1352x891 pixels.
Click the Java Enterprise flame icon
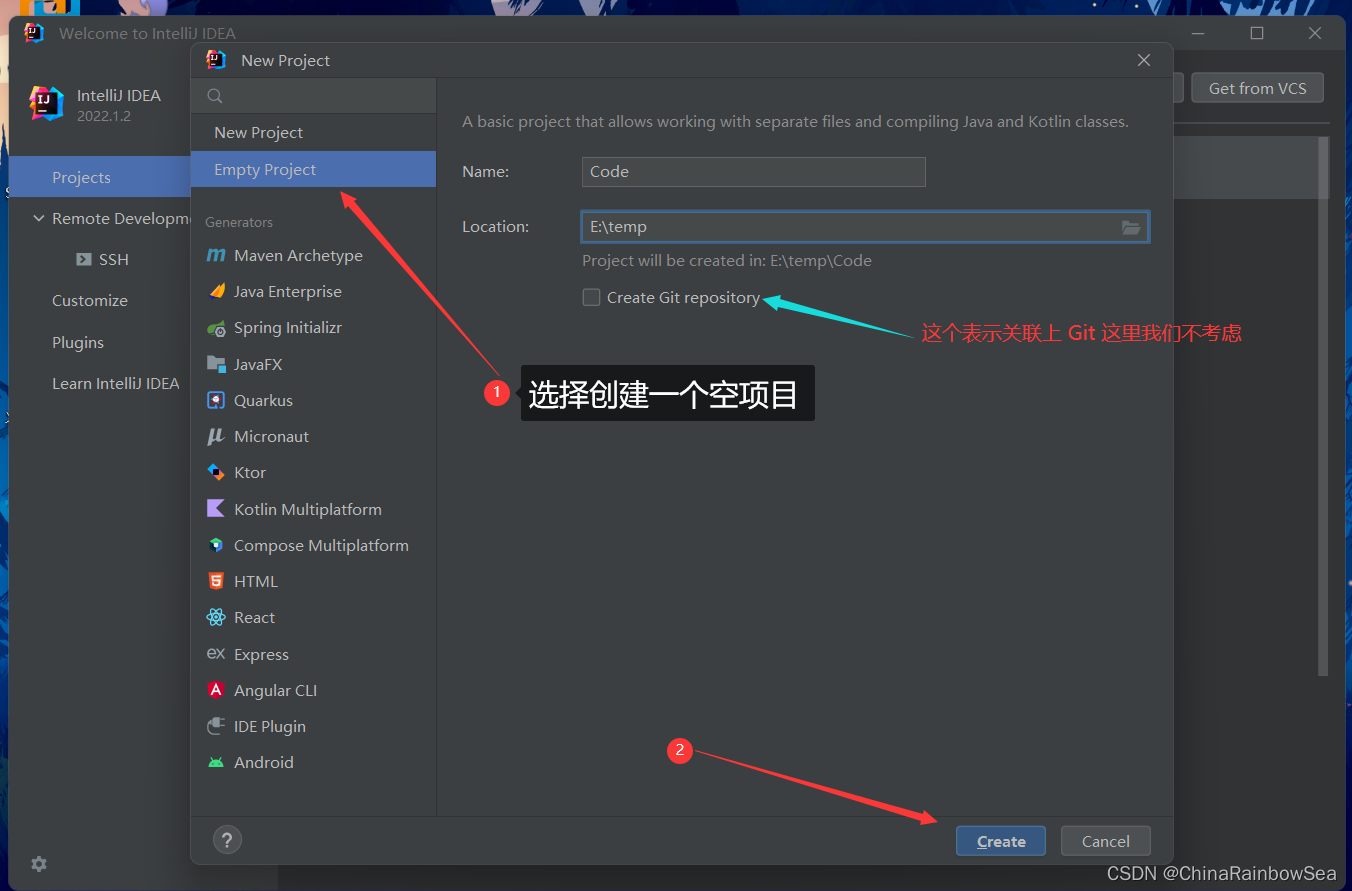tap(216, 291)
